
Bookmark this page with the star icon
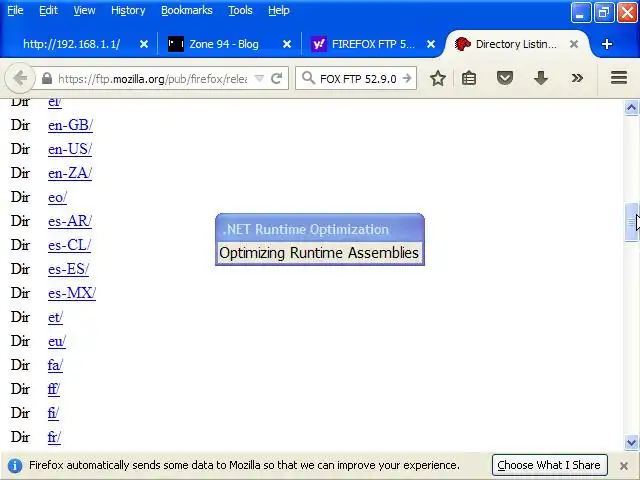coord(438,78)
